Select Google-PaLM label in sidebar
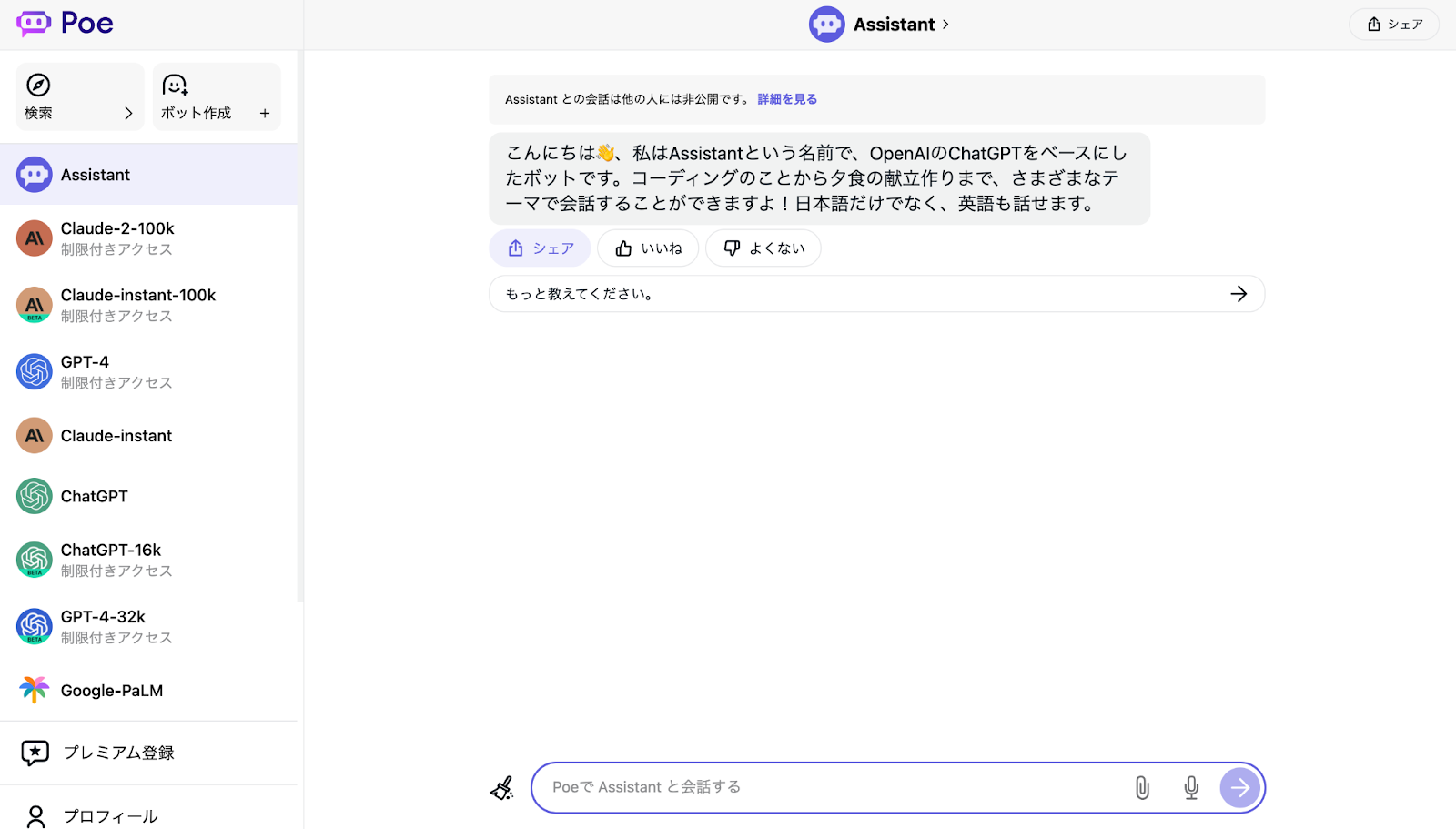The image size is (1456, 829). click(112, 691)
